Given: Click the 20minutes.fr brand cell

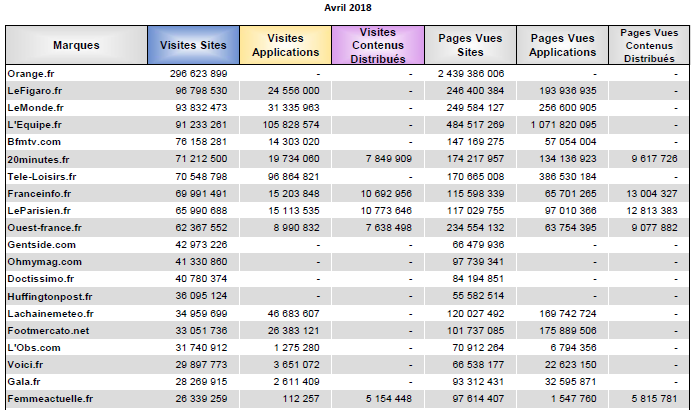Looking at the screenshot, I should click(38, 158).
